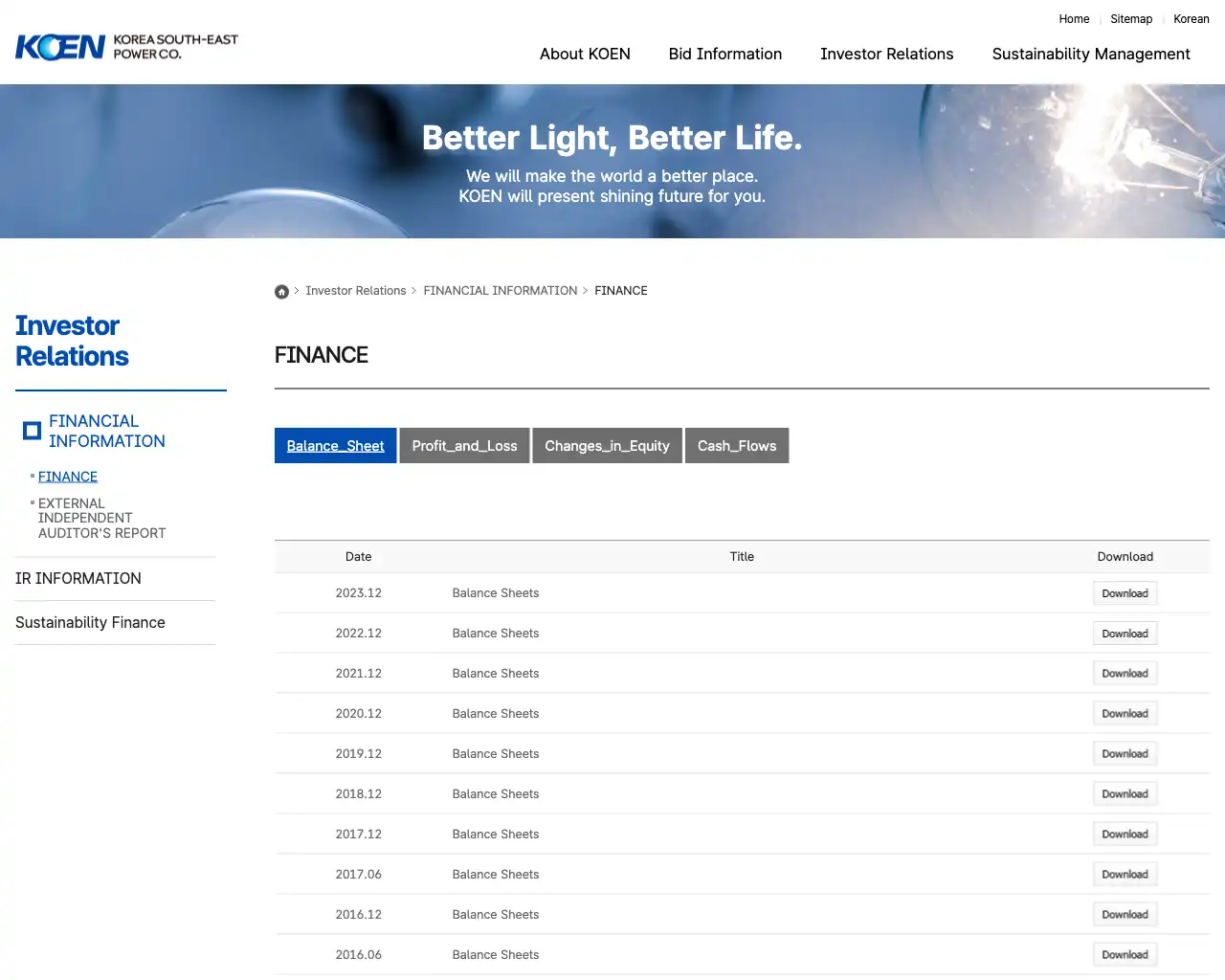Open the About KOEN menu
The height and width of the screenshot is (980, 1225).
(585, 55)
